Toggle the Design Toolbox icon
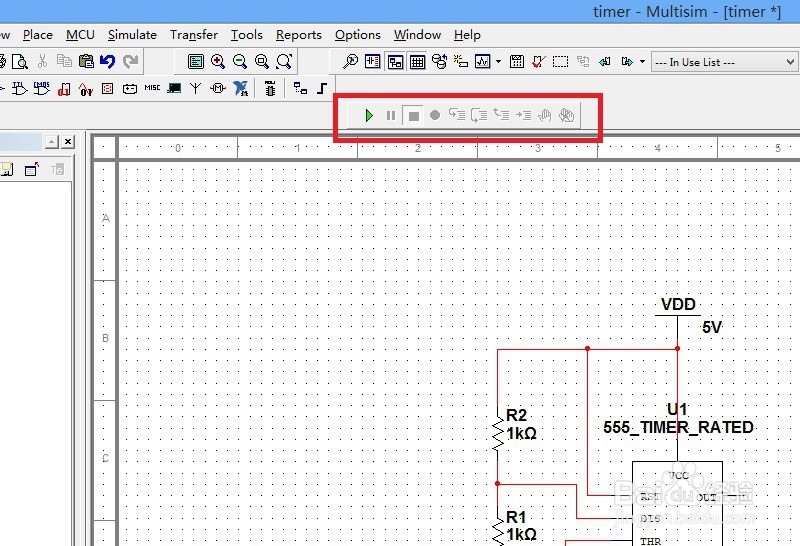This screenshot has height=546, width=800. click(x=395, y=62)
